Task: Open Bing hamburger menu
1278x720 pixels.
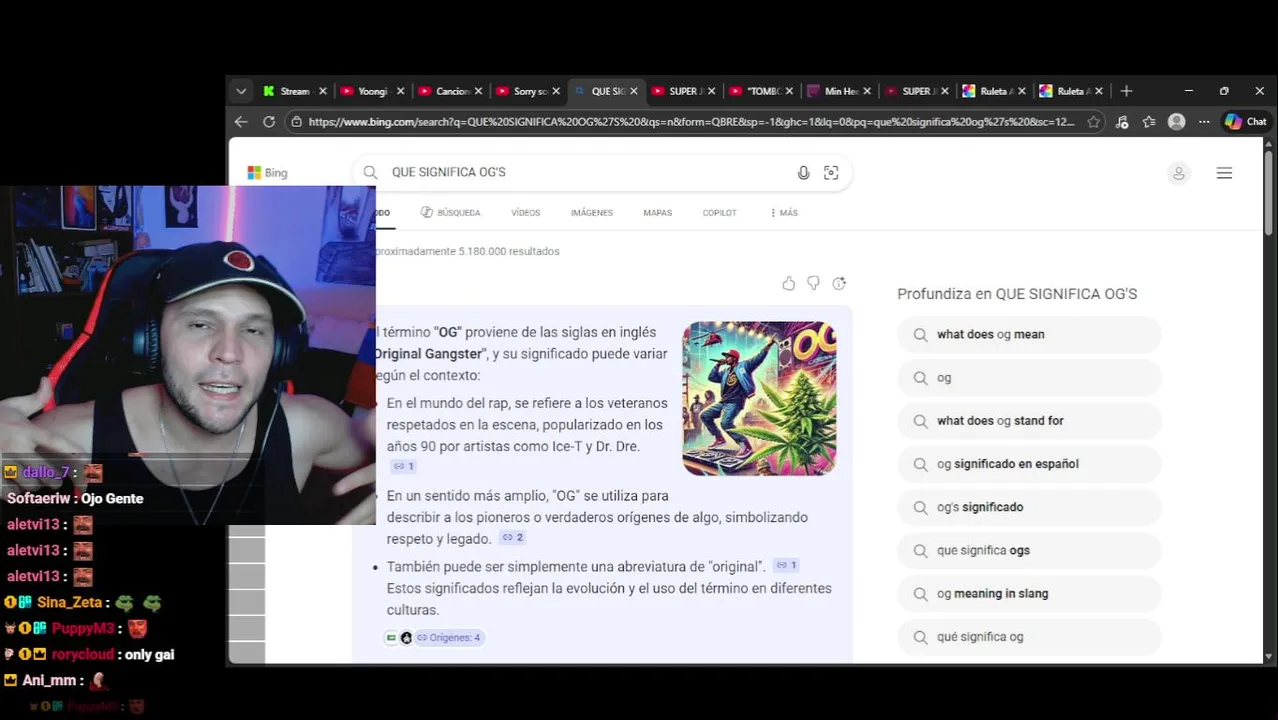Action: (1224, 173)
